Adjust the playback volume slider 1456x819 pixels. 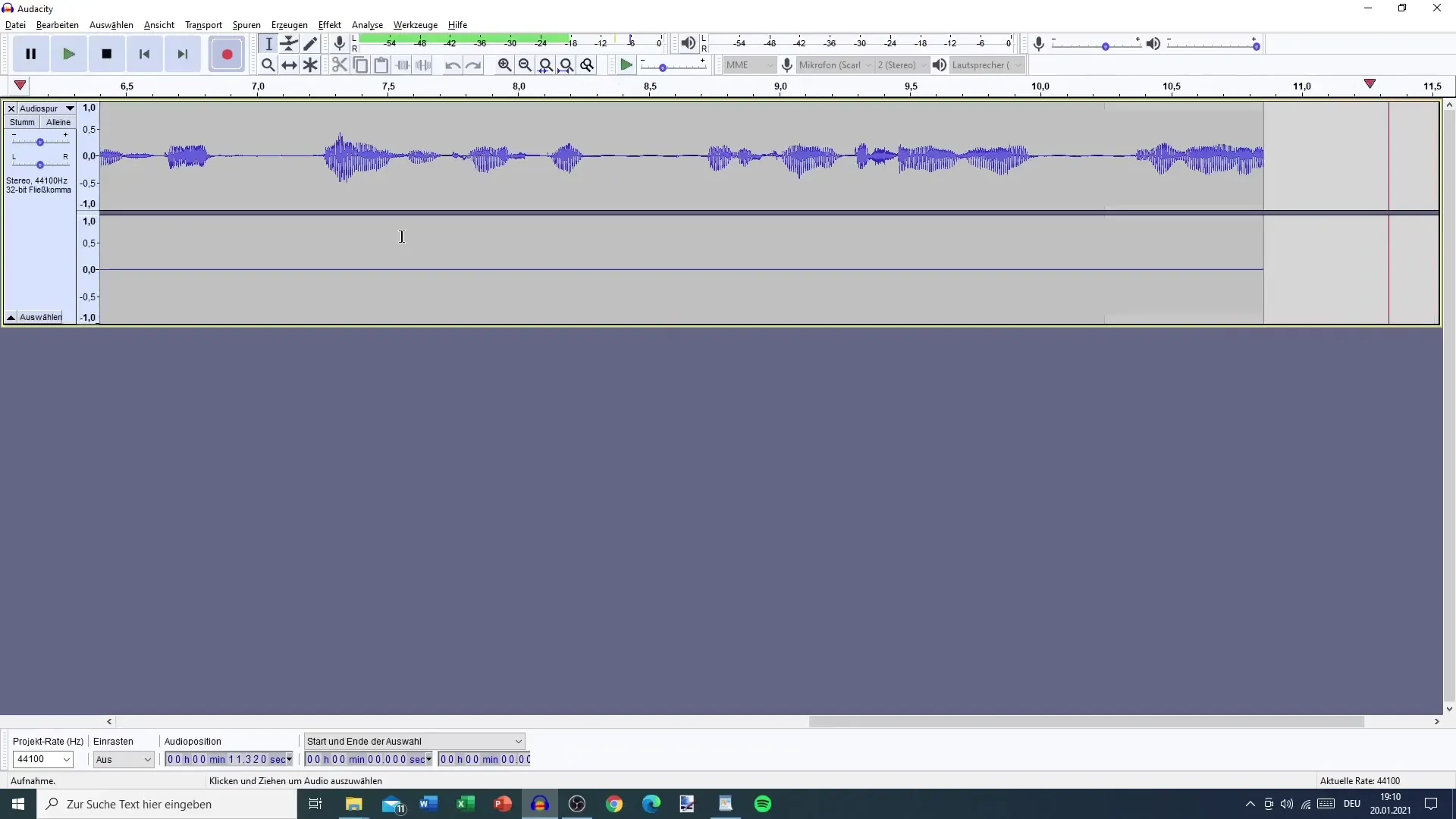coord(1256,46)
